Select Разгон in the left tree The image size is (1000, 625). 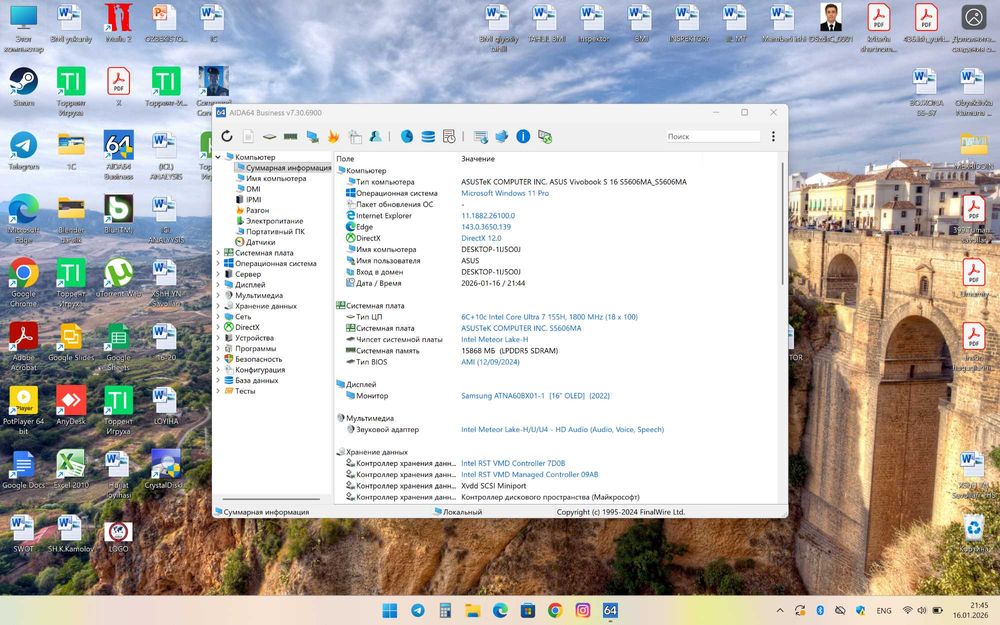click(258, 210)
